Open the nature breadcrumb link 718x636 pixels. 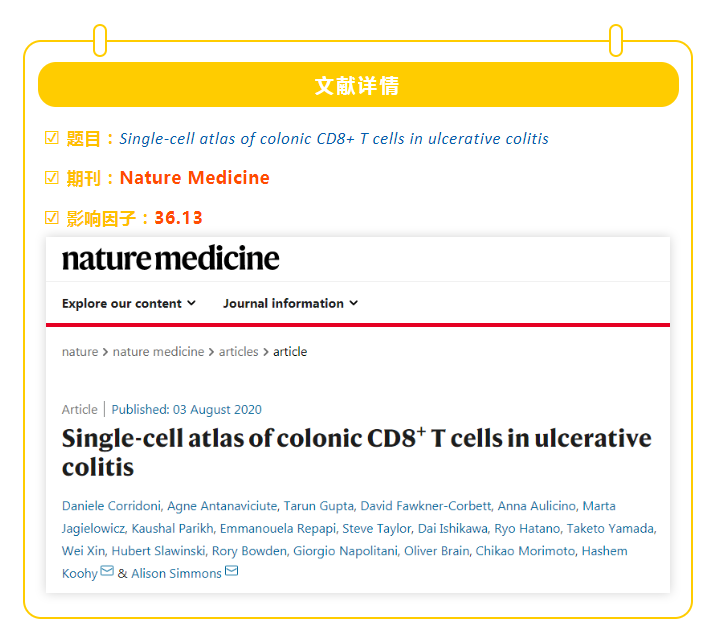pos(80,352)
